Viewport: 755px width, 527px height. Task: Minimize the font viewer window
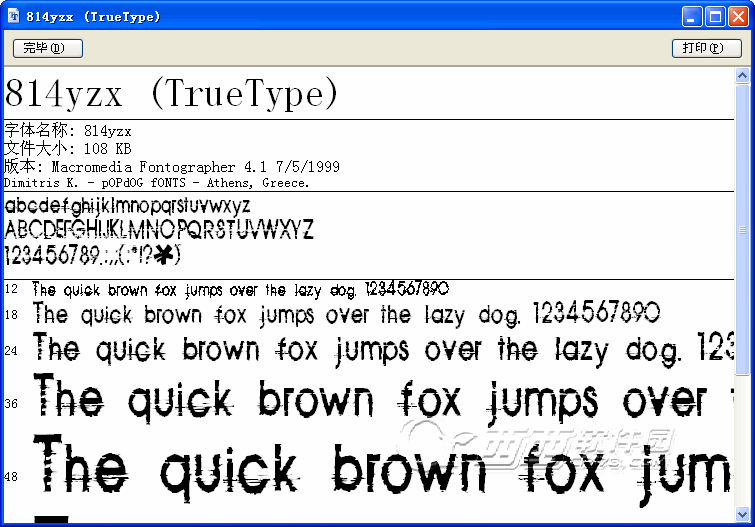(693, 16)
